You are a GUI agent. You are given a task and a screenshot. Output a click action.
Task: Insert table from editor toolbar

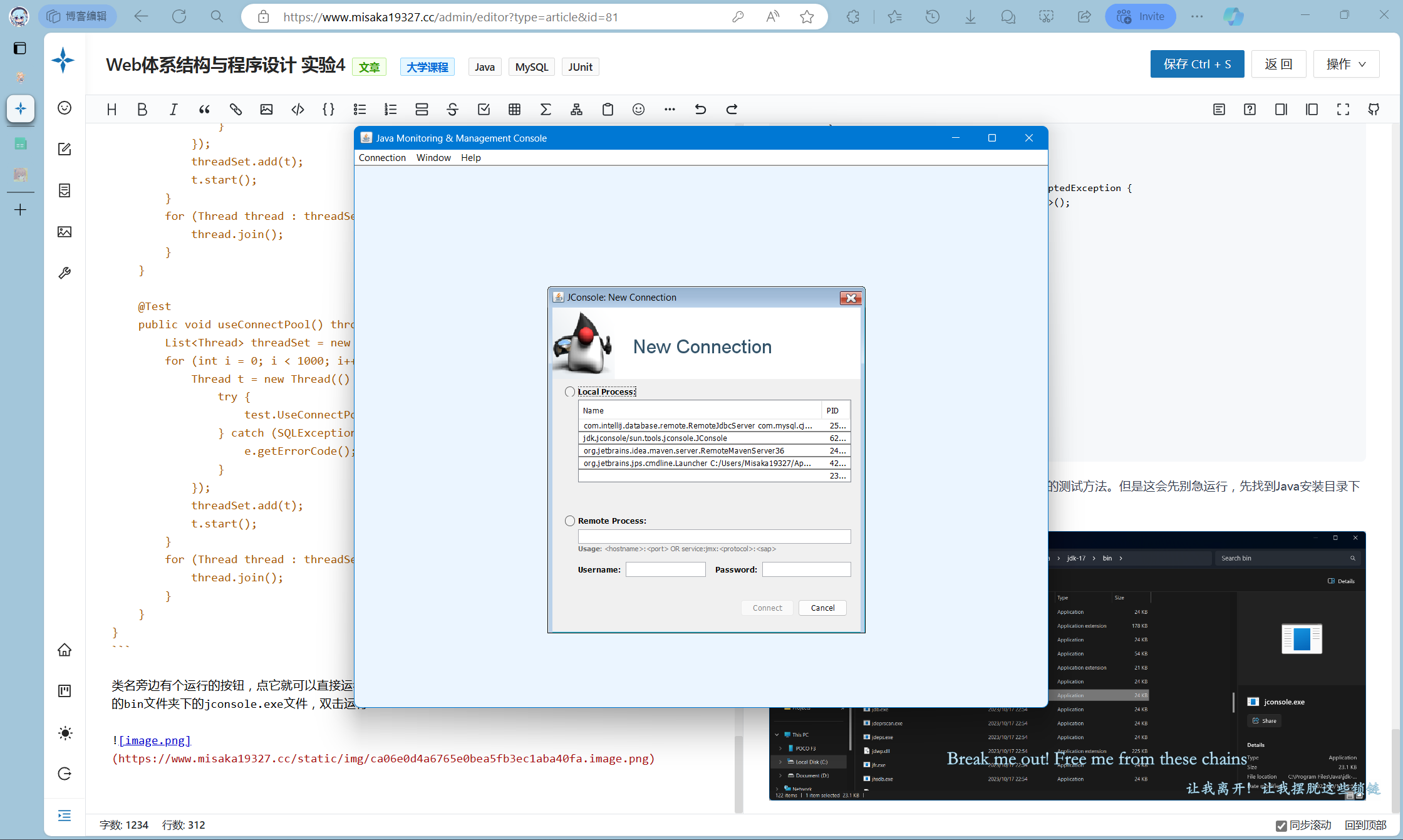514,110
